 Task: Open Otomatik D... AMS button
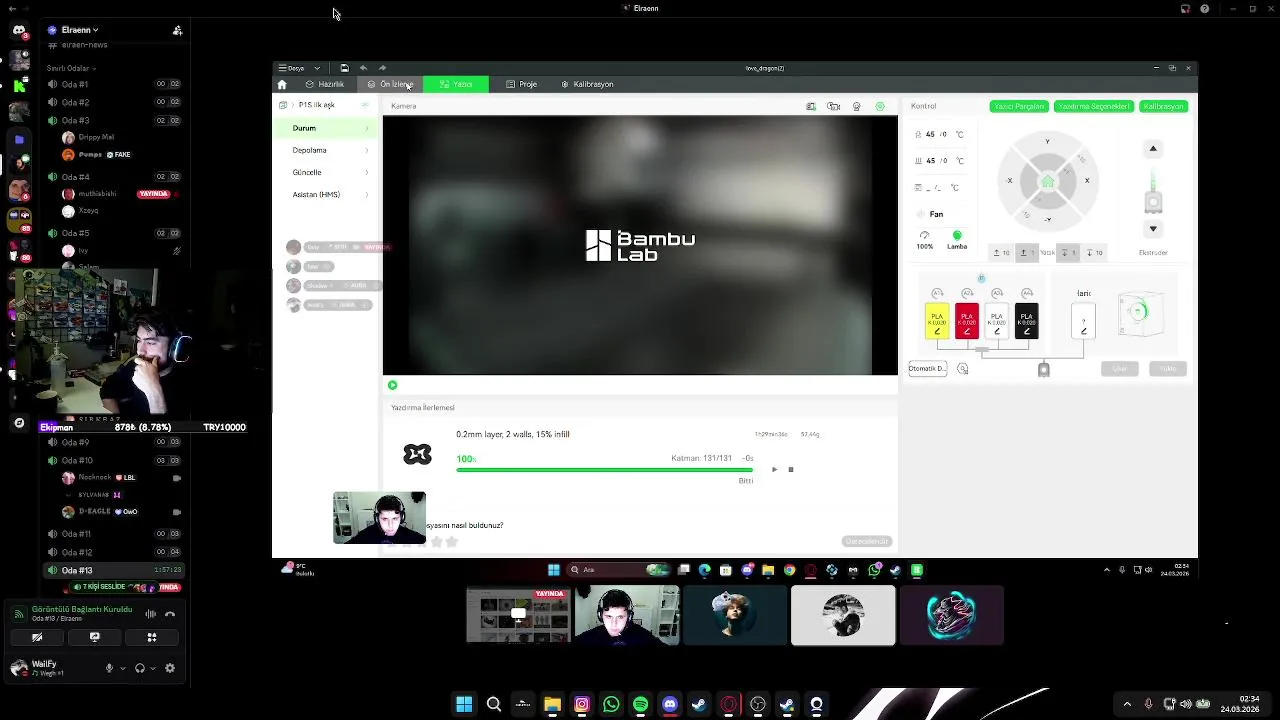tap(927, 369)
